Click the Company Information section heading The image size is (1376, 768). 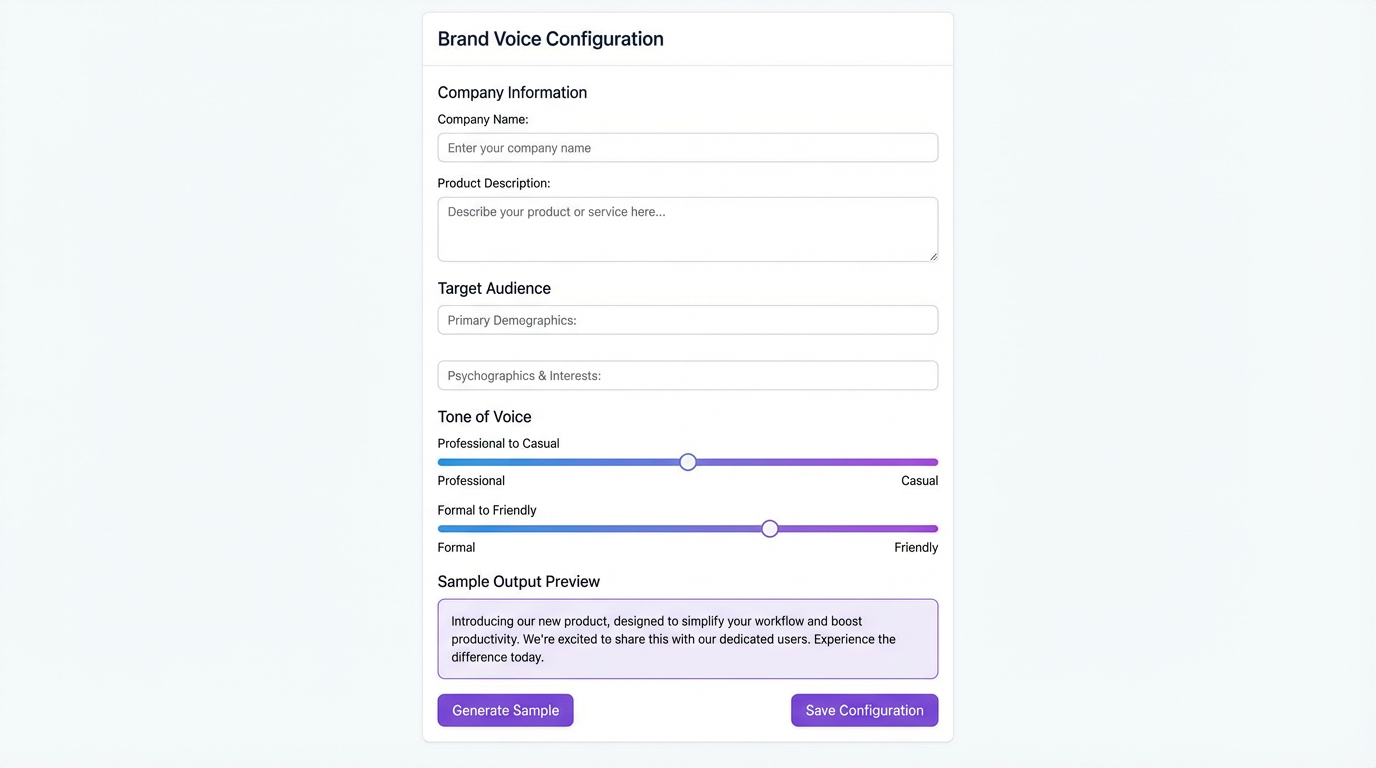point(512,91)
